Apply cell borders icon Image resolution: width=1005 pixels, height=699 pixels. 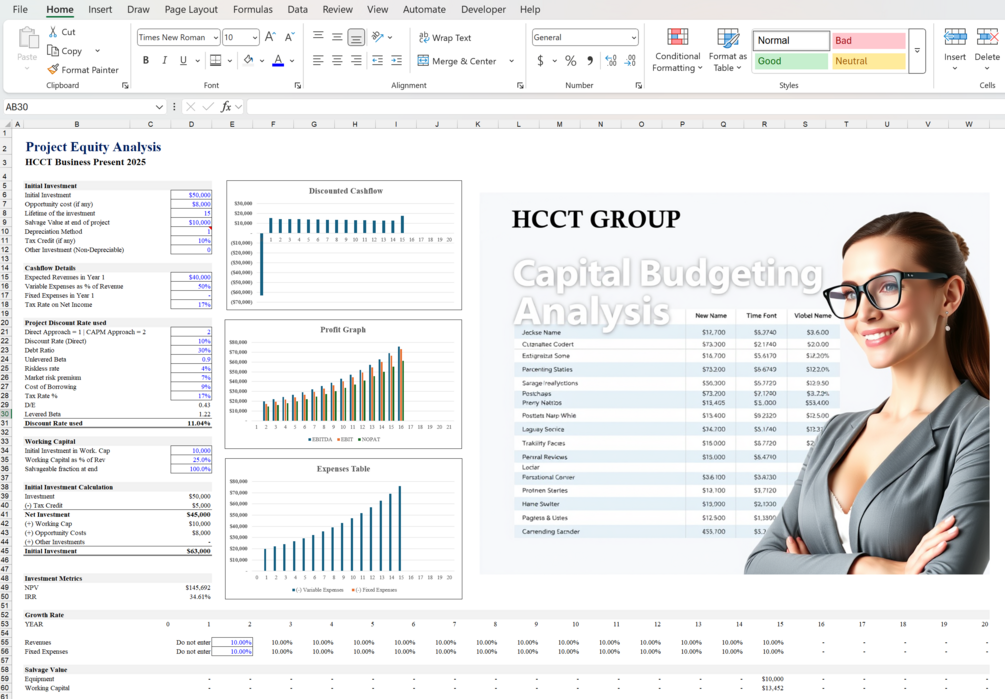tap(215, 60)
